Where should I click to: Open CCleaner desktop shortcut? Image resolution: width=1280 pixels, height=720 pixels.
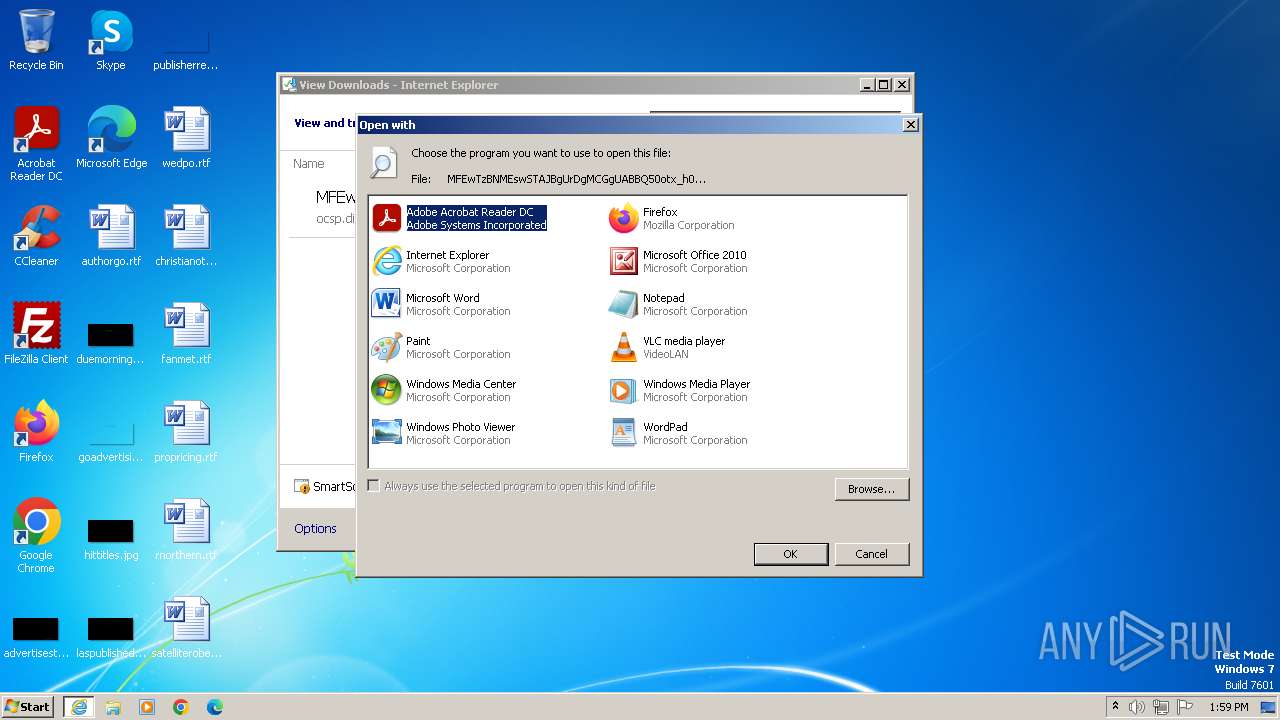coord(36,236)
